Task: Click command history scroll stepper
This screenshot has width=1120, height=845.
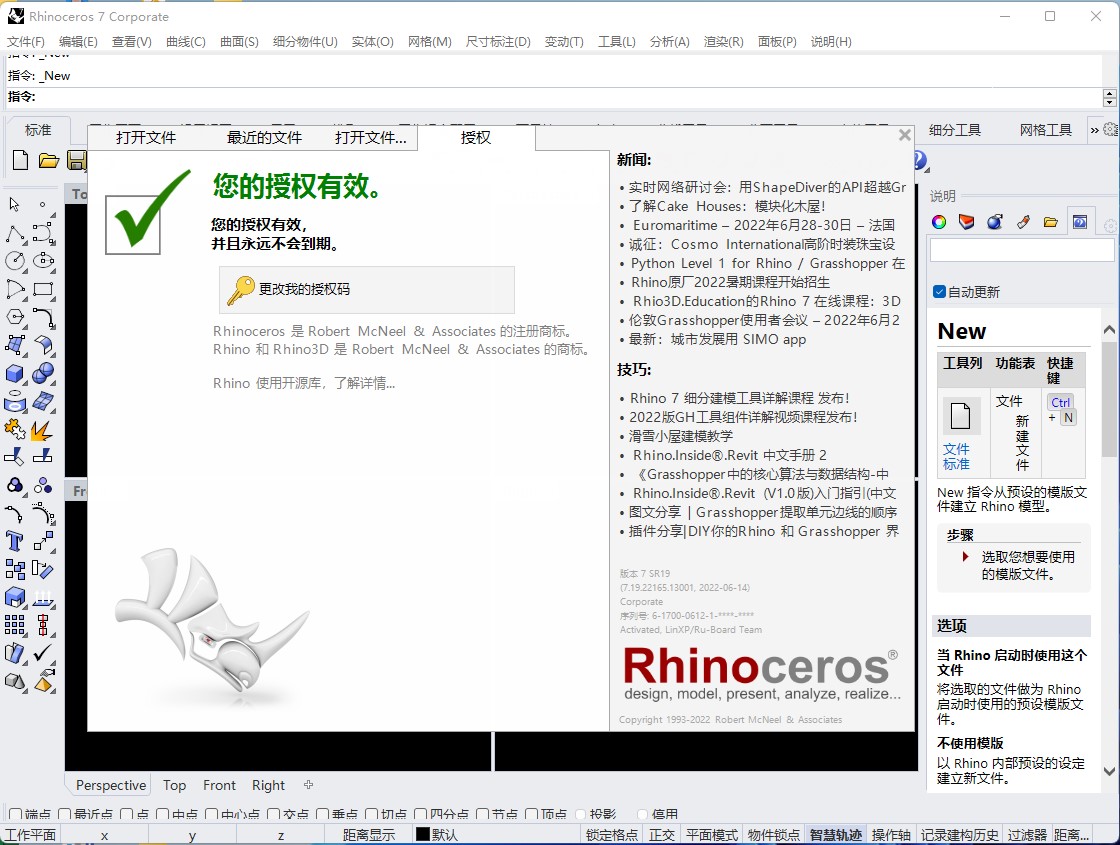Action: [x=1109, y=97]
